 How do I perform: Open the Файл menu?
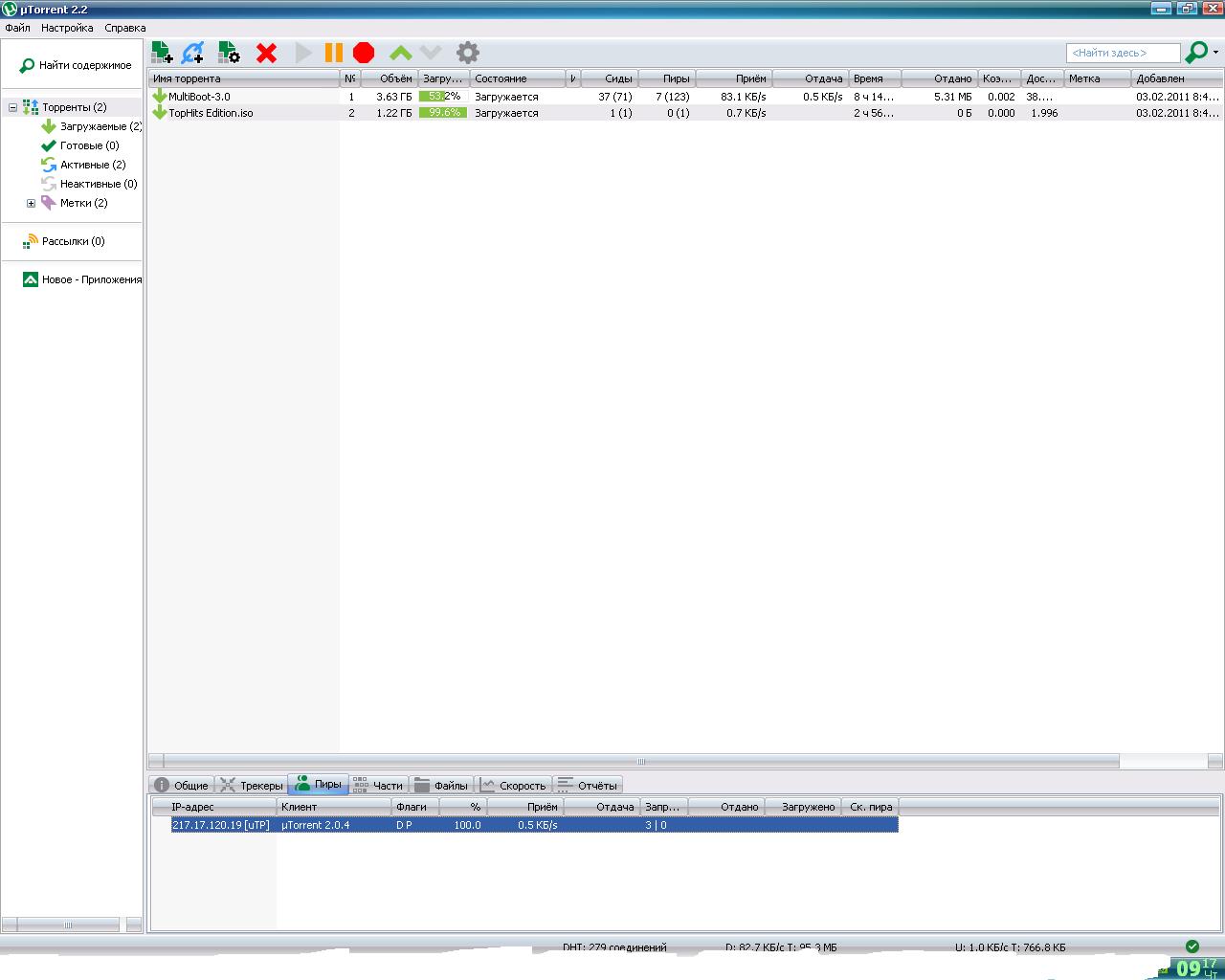pyautogui.click(x=17, y=28)
